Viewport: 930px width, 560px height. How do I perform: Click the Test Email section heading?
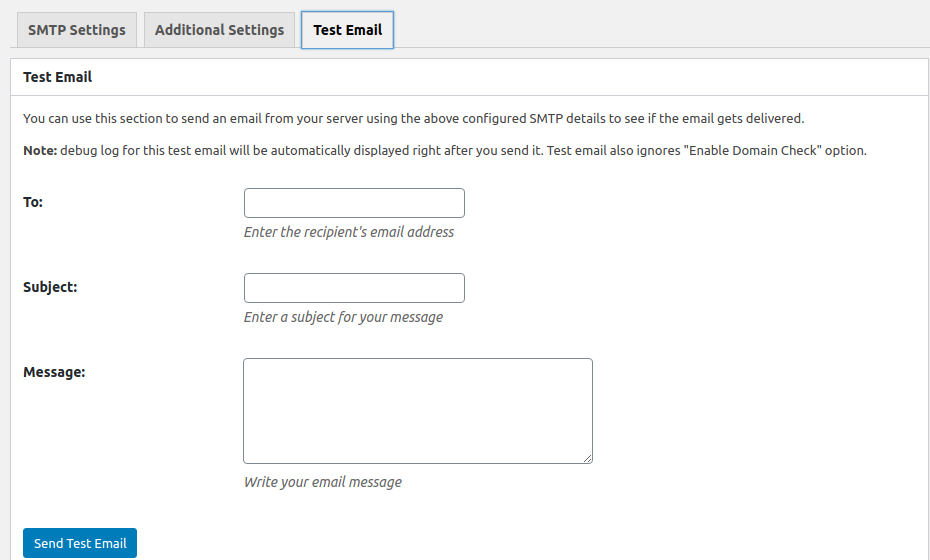coord(57,76)
